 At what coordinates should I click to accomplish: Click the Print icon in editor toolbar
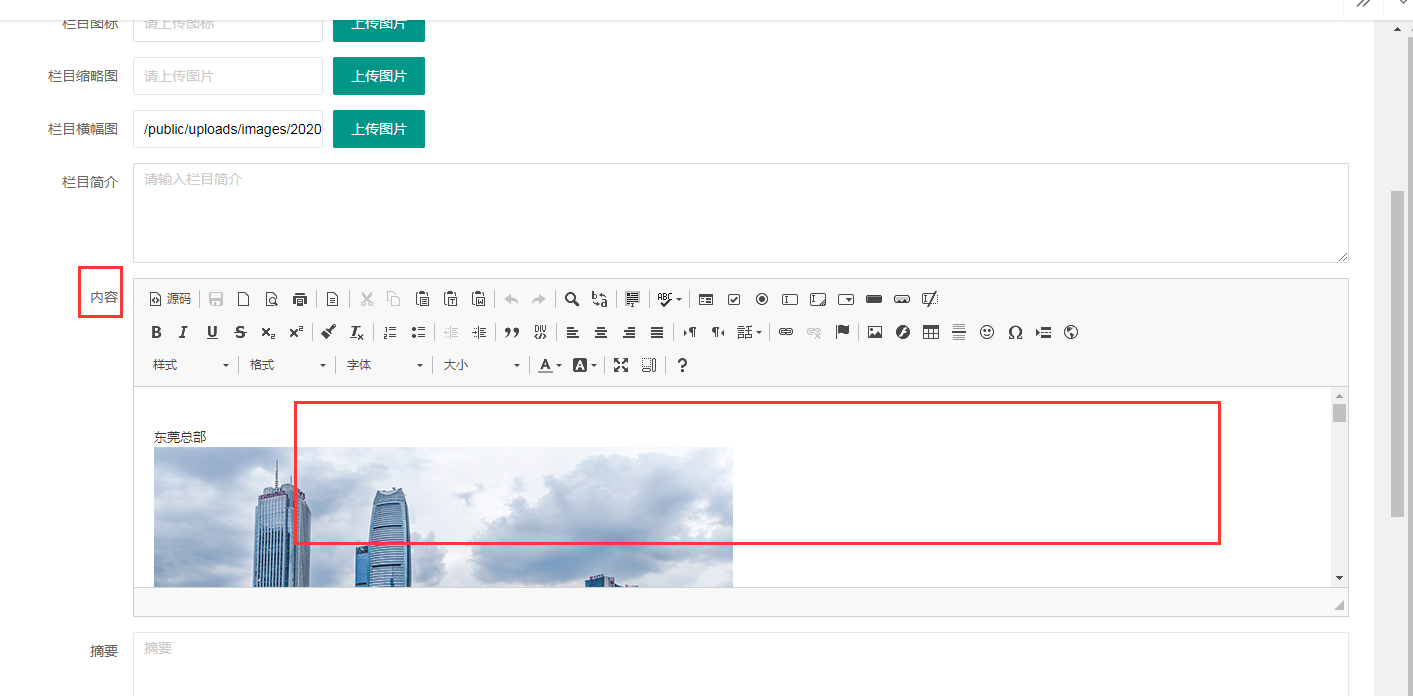[x=299, y=299]
